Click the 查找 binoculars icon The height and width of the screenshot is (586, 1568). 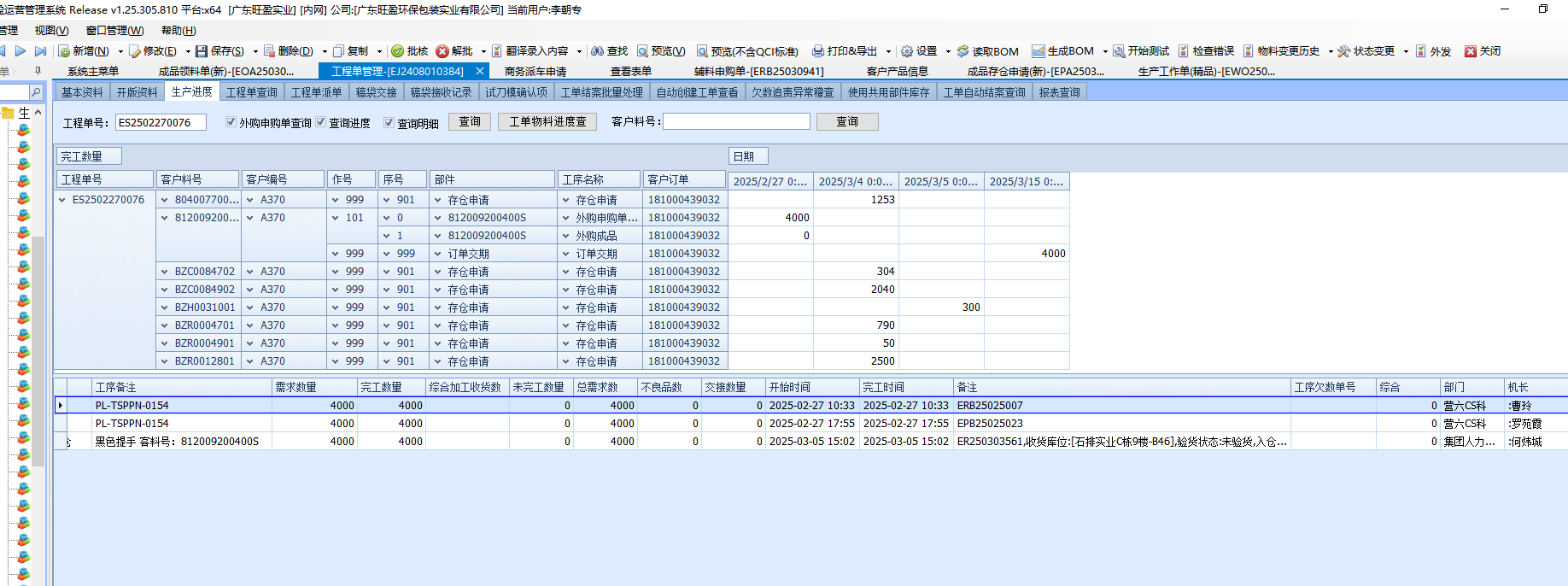coord(598,51)
